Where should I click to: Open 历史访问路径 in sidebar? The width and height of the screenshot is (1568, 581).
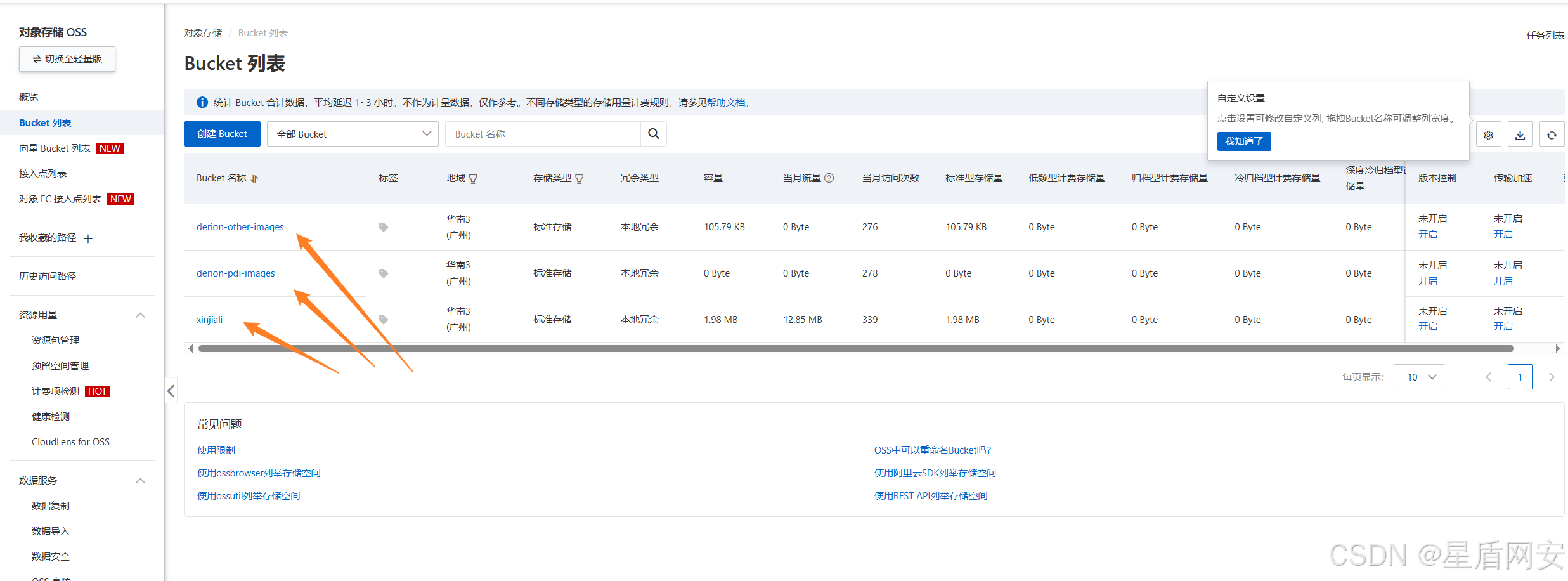(48, 276)
